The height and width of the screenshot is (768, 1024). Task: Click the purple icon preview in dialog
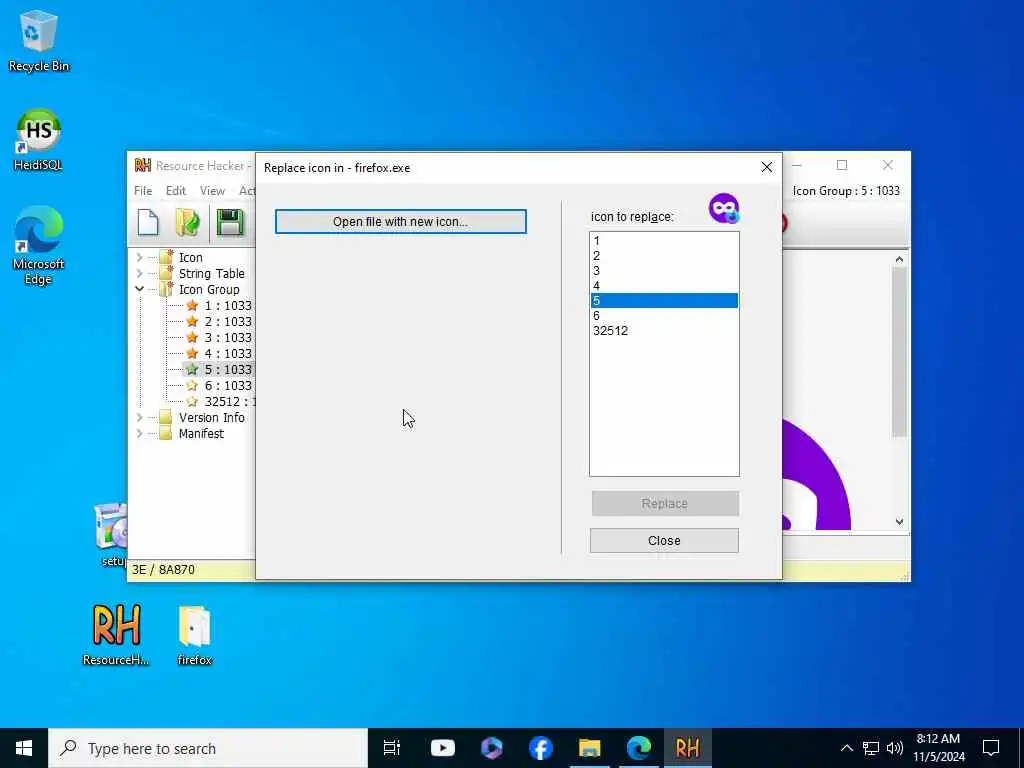point(724,208)
